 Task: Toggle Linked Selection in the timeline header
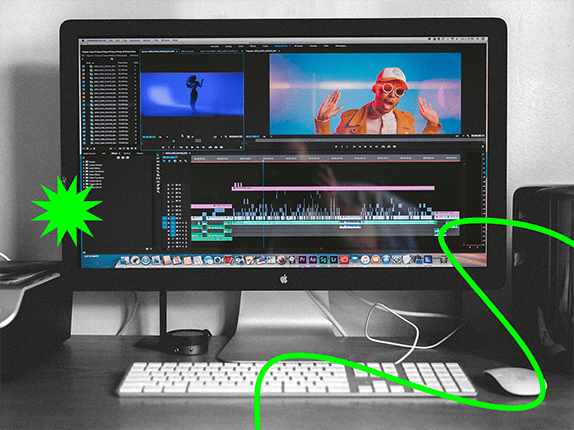pyautogui.click(x=175, y=161)
